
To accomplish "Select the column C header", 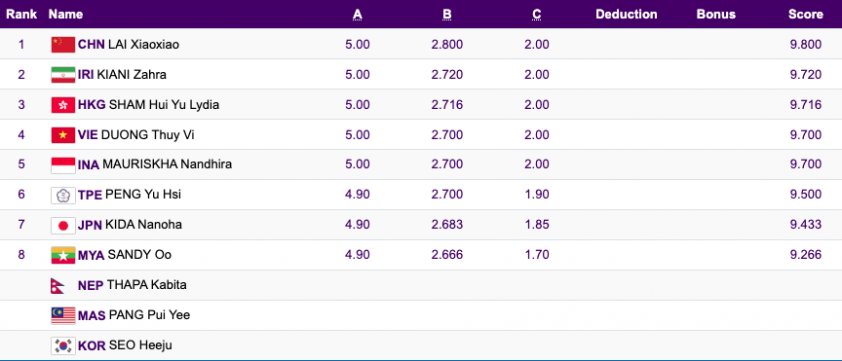I will click(x=537, y=15).
